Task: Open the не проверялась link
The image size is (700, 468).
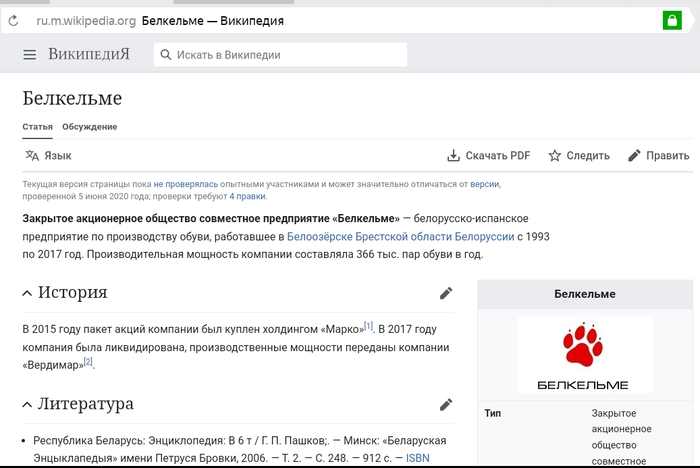Action: [186, 184]
